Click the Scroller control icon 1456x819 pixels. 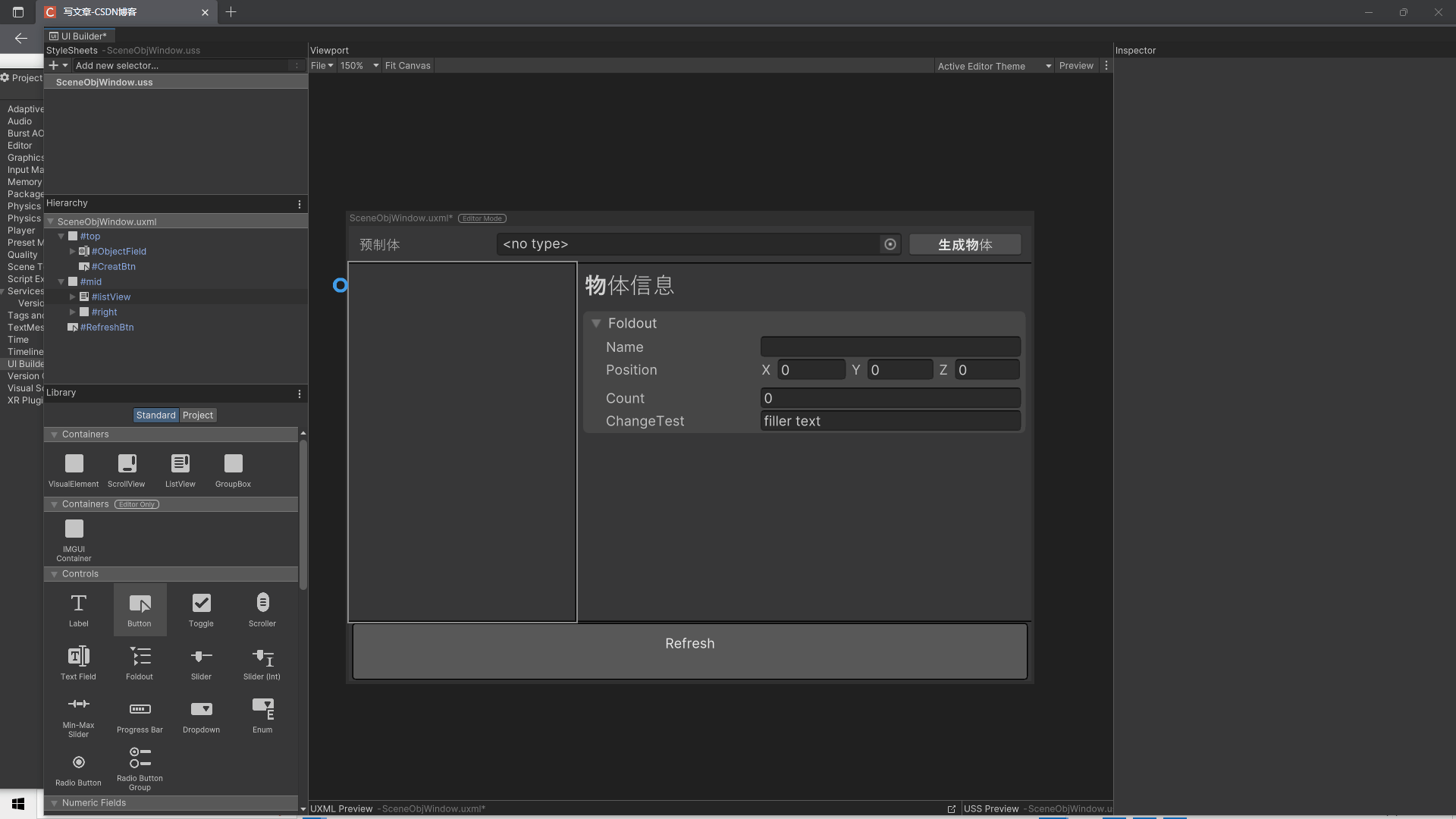coord(262,604)
